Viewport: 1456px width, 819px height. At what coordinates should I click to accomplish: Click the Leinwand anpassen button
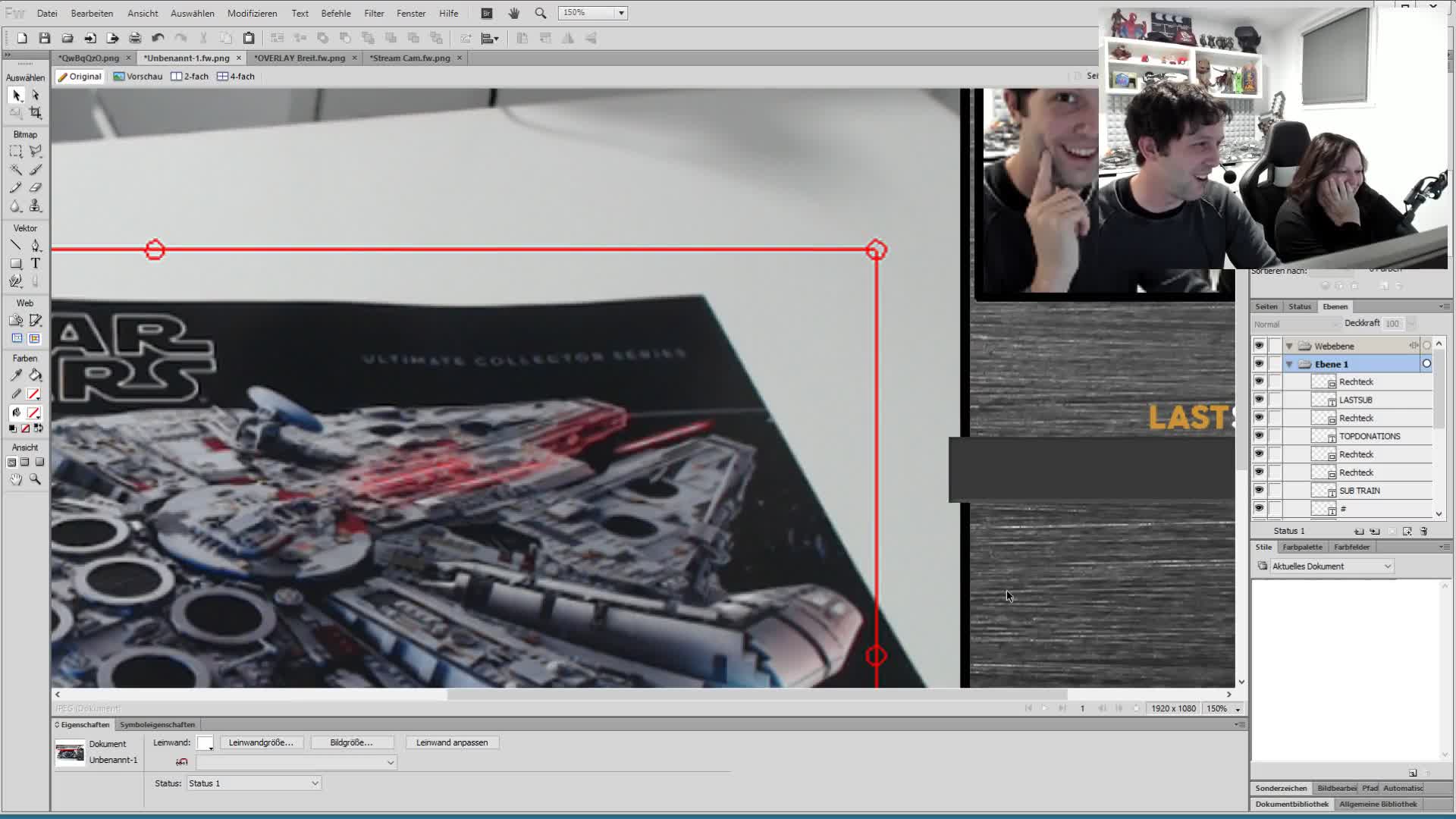[452, 743]
